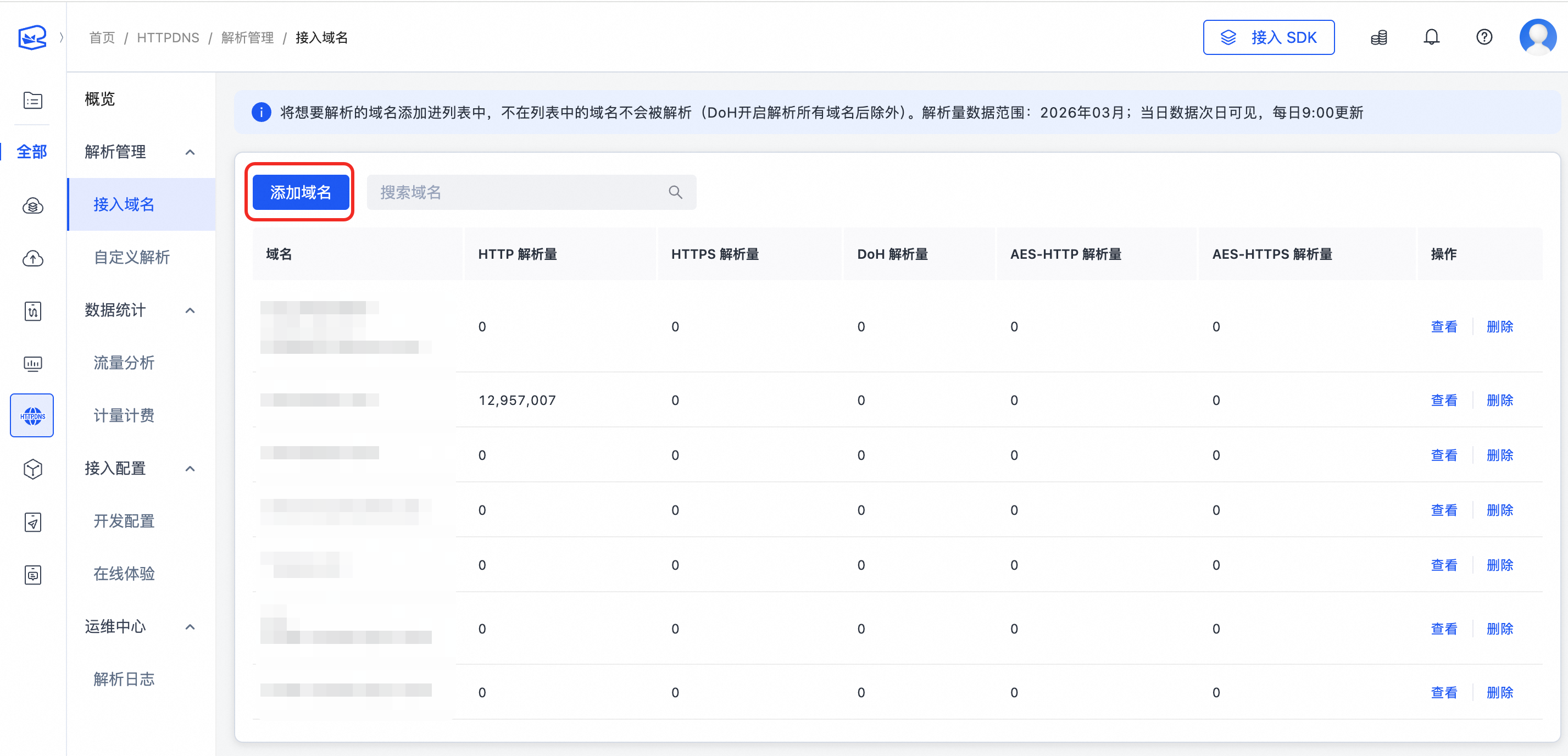Click the product logo icon
Screen dimensions: 1568x756
click(32, 38)
